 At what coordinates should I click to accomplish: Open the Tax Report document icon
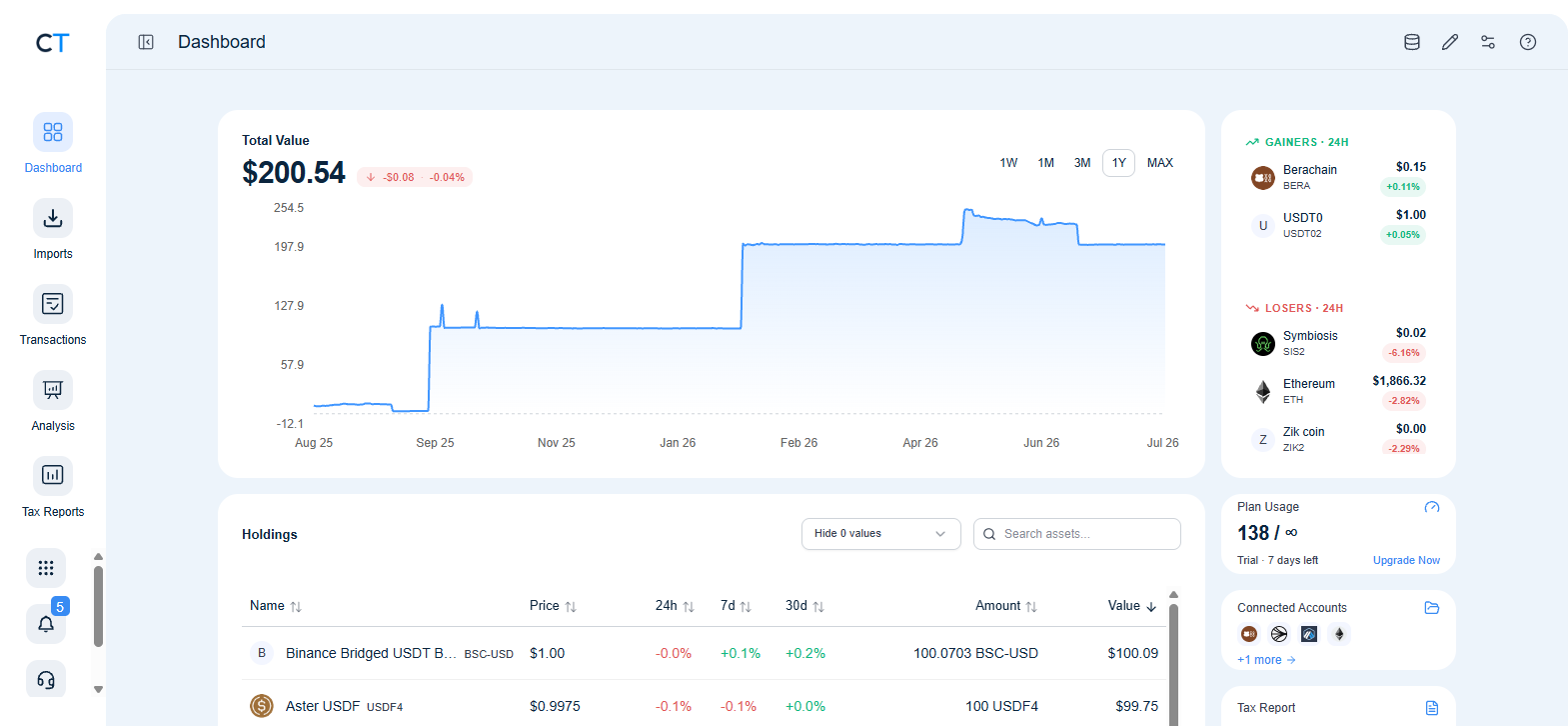point(1432,708)
